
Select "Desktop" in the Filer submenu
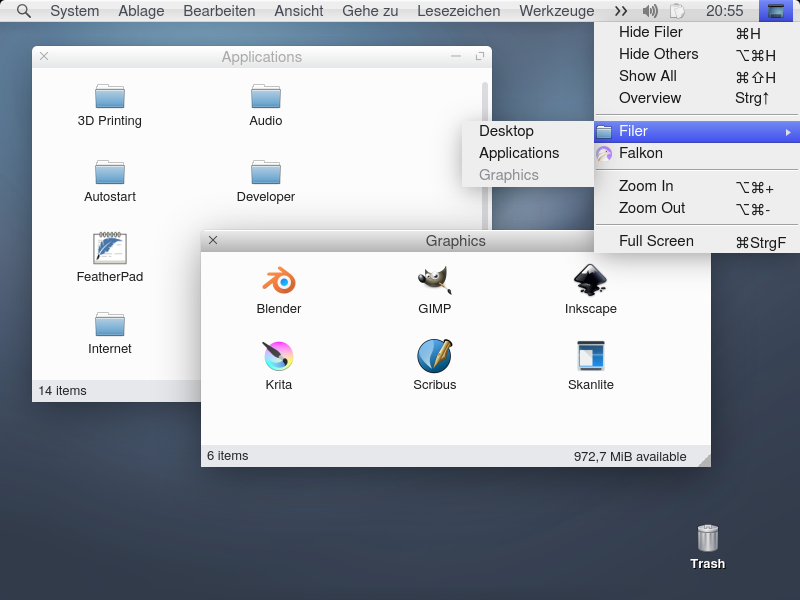[506, 131]
